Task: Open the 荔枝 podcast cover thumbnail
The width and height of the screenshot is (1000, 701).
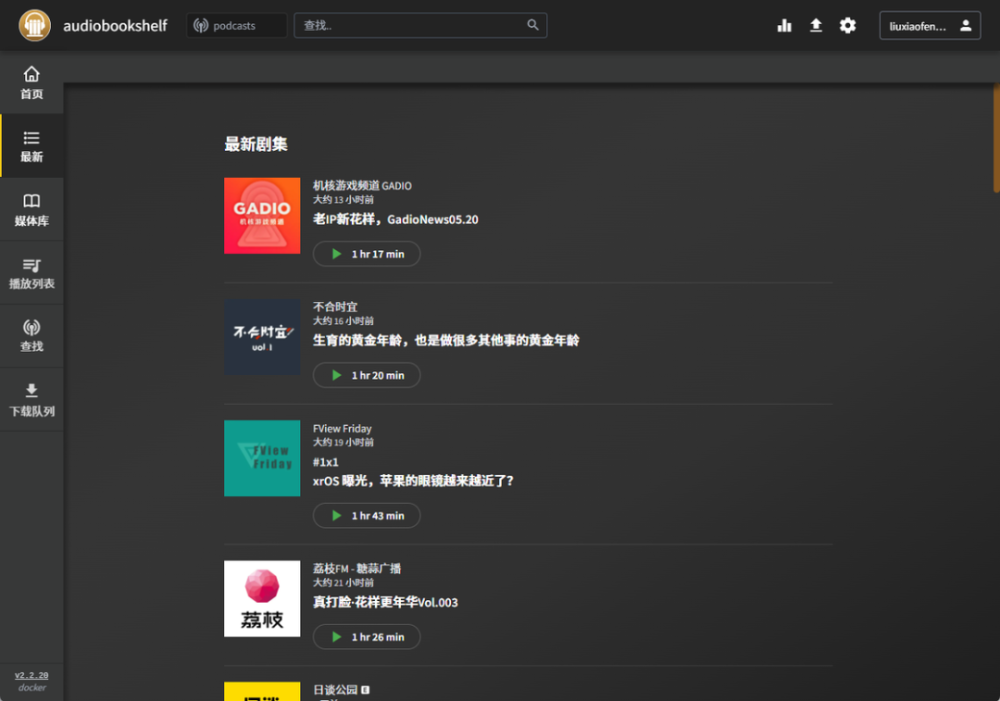Action: [262, 598]
